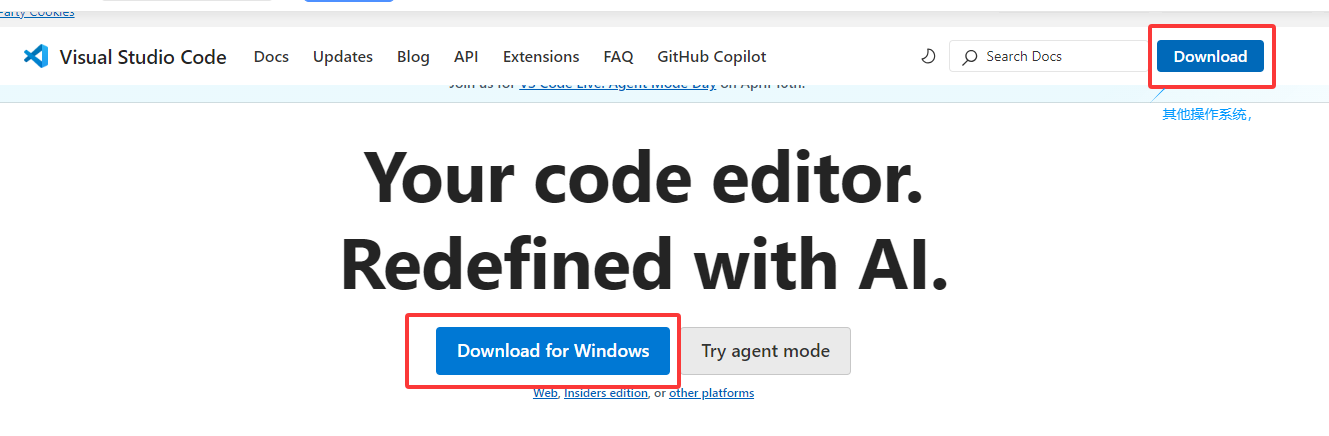Click the 'Your code editor.' heading
1329x436 pixels.
[643, 178]
